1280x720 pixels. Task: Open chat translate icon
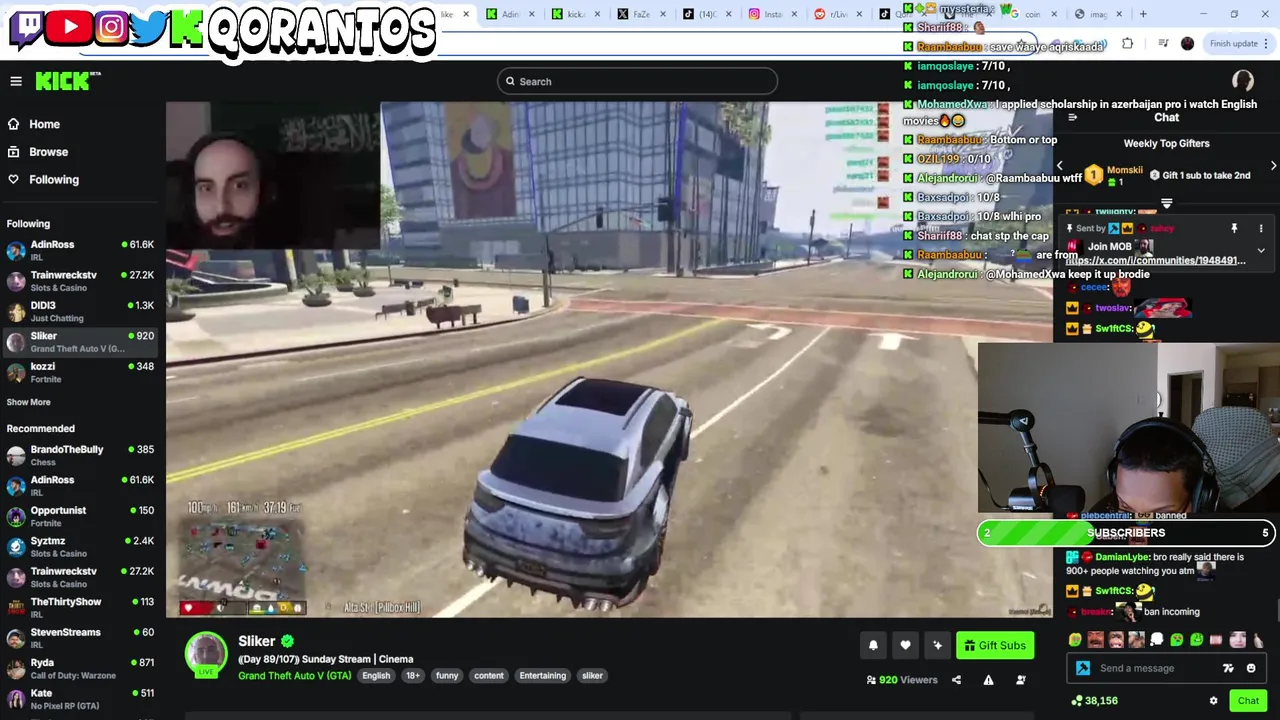pos(1228,668)
